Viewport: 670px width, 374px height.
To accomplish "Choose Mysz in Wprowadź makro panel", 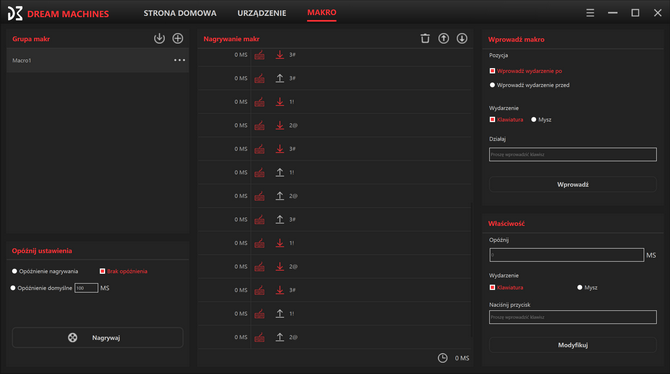I will click(541, 120).
